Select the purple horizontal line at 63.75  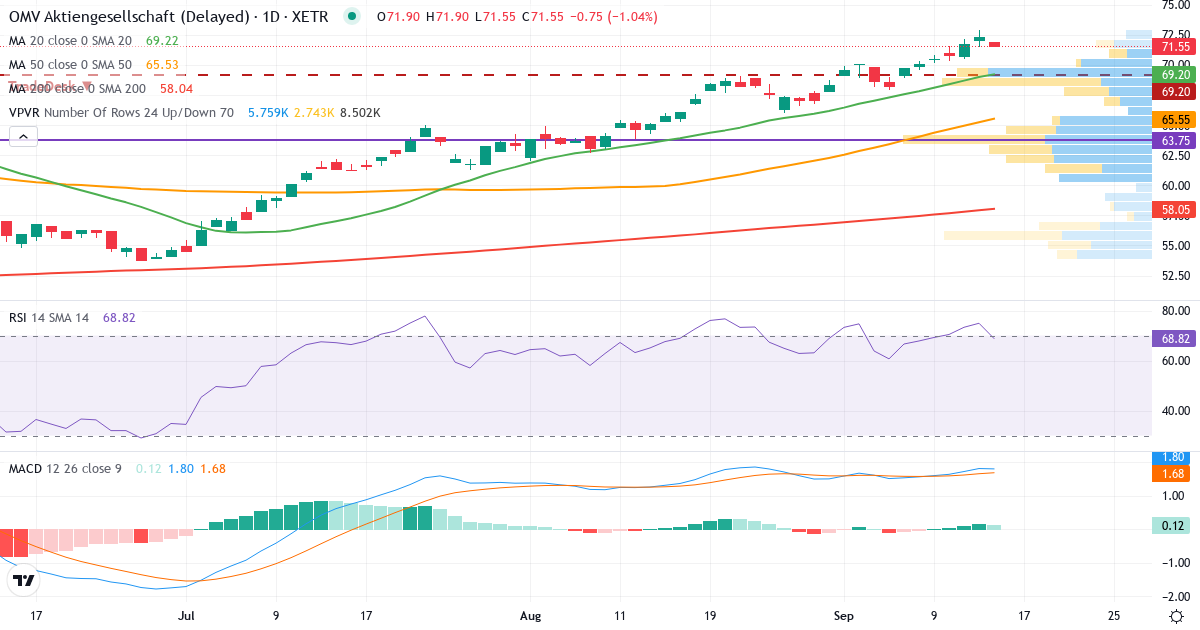[x=575, y=140]
